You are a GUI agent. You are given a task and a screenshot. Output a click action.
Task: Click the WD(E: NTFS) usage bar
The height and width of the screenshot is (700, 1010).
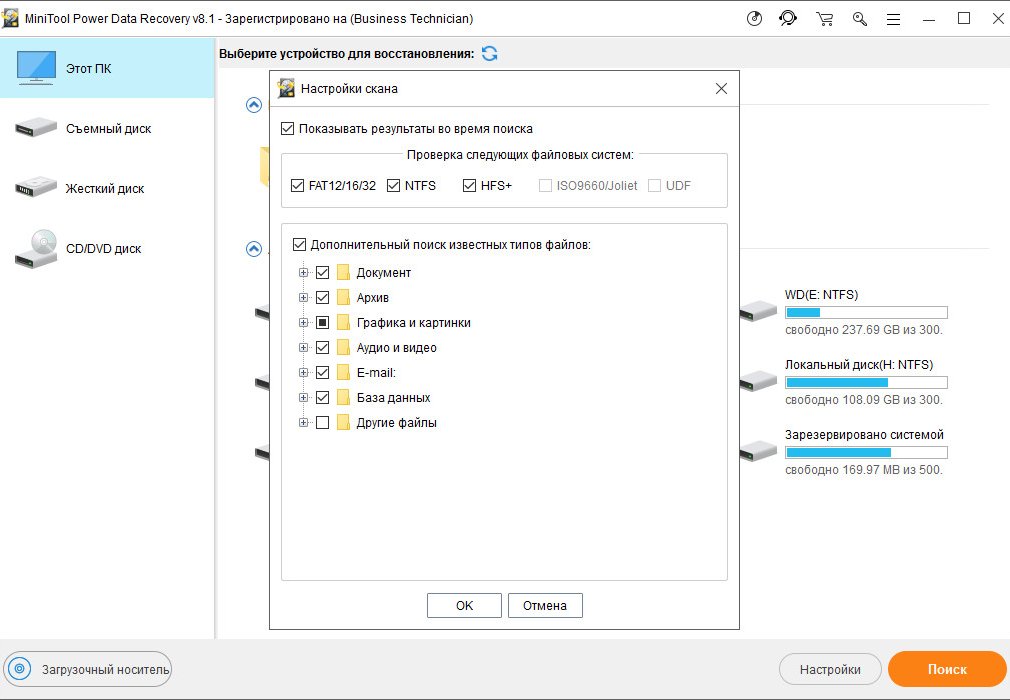click(x=866, y=313)
